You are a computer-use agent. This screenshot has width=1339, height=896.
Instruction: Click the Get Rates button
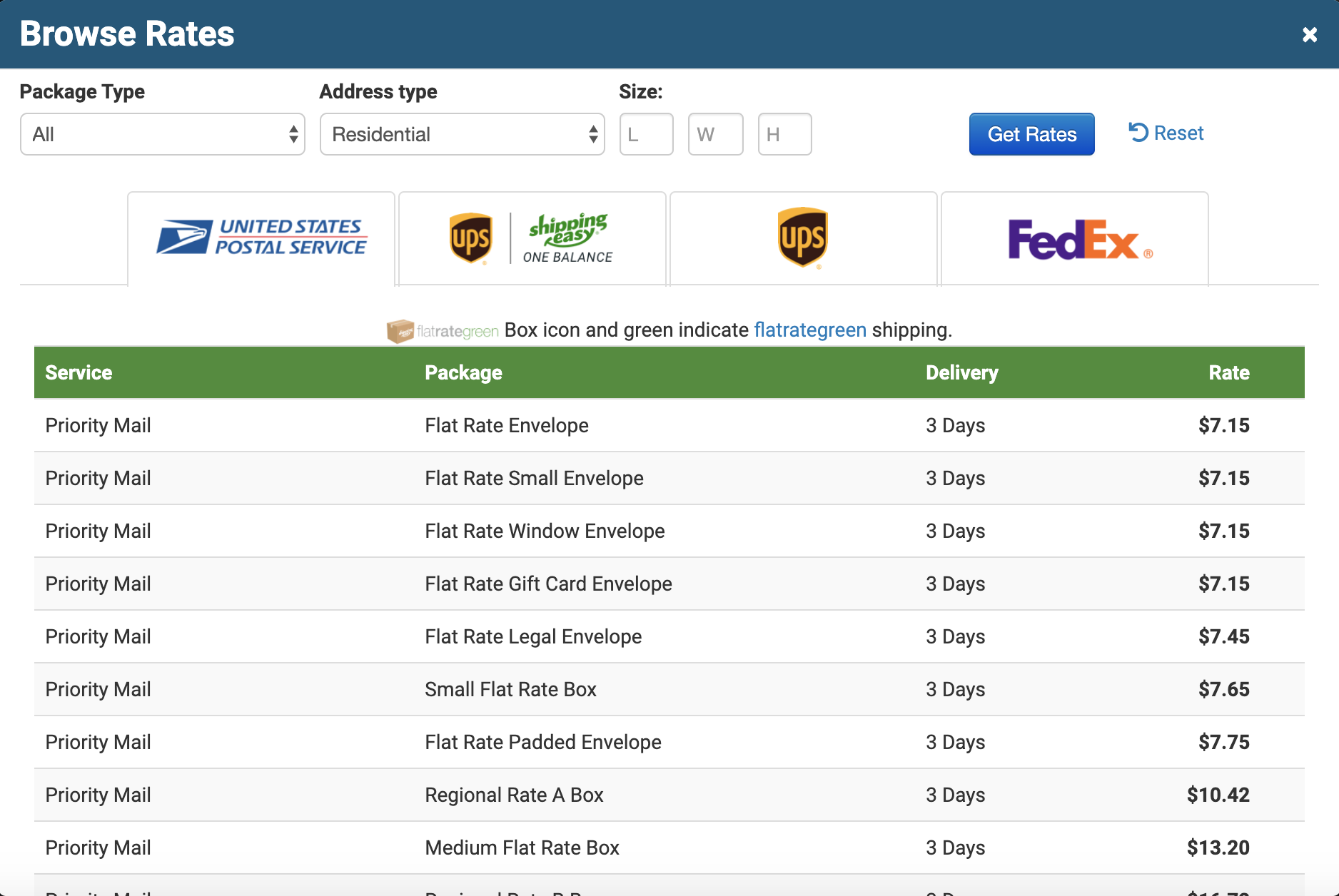(1031, 133)
